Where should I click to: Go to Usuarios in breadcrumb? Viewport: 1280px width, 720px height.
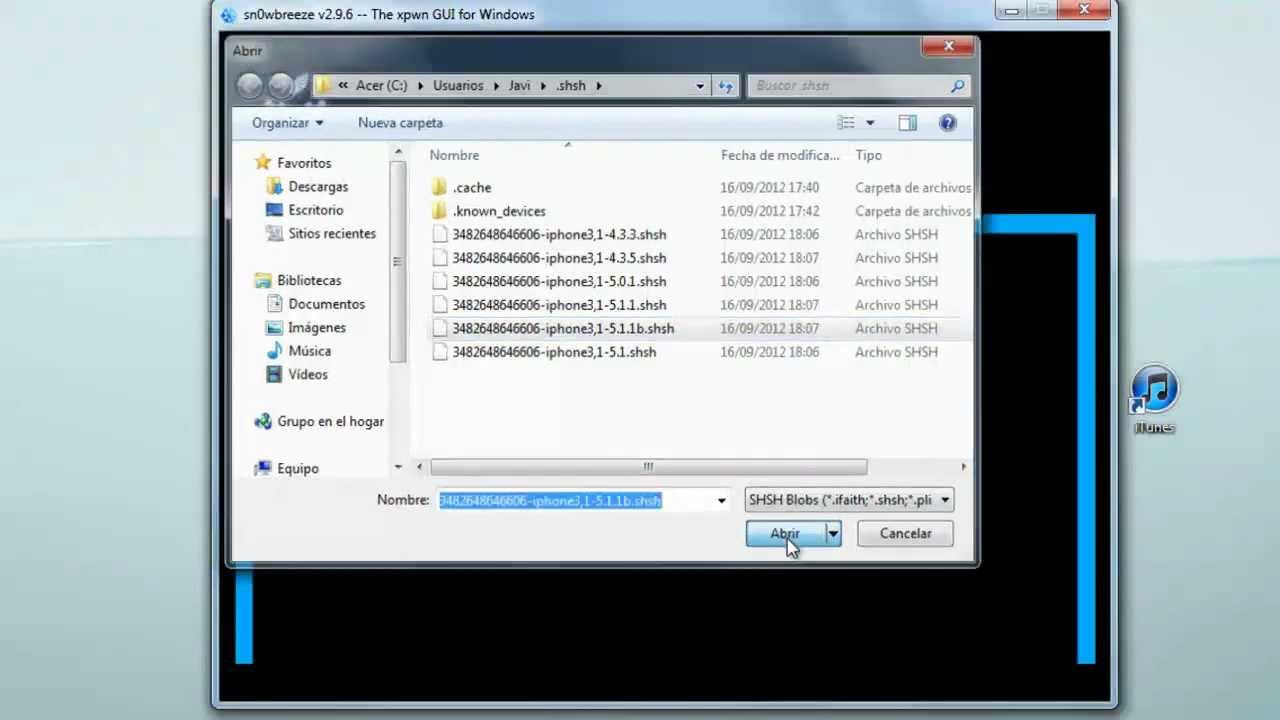[458, 86]
